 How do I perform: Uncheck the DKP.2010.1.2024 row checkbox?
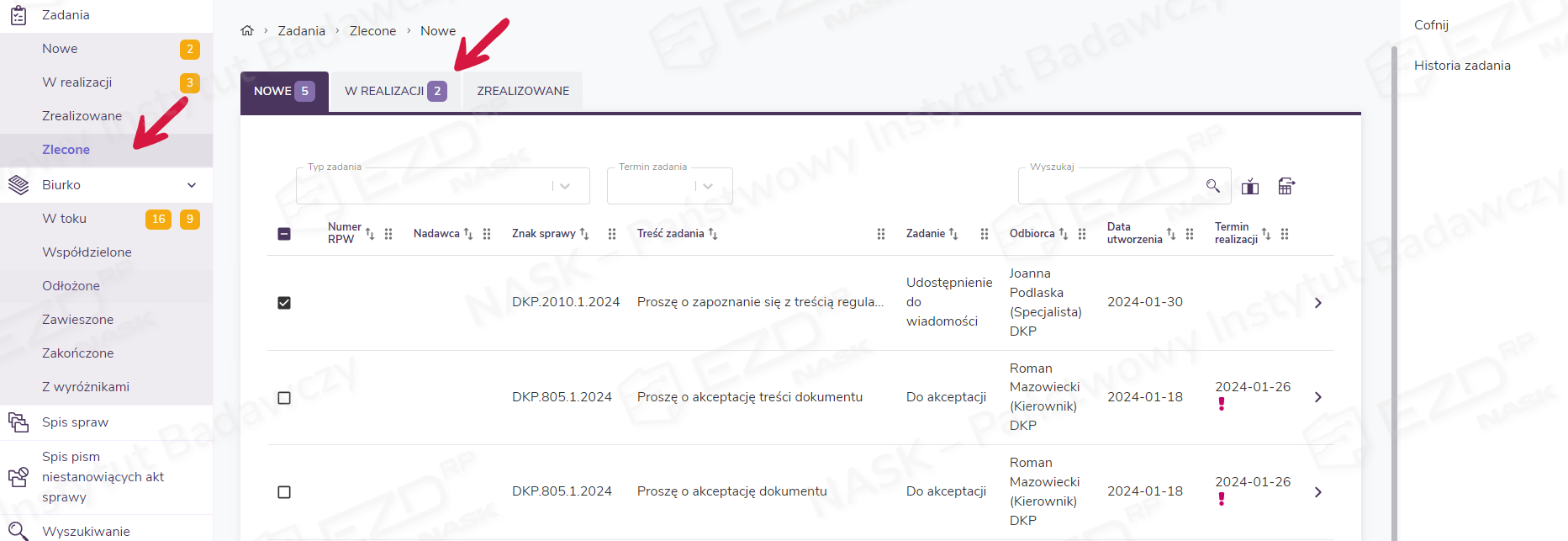click(284, 303)
